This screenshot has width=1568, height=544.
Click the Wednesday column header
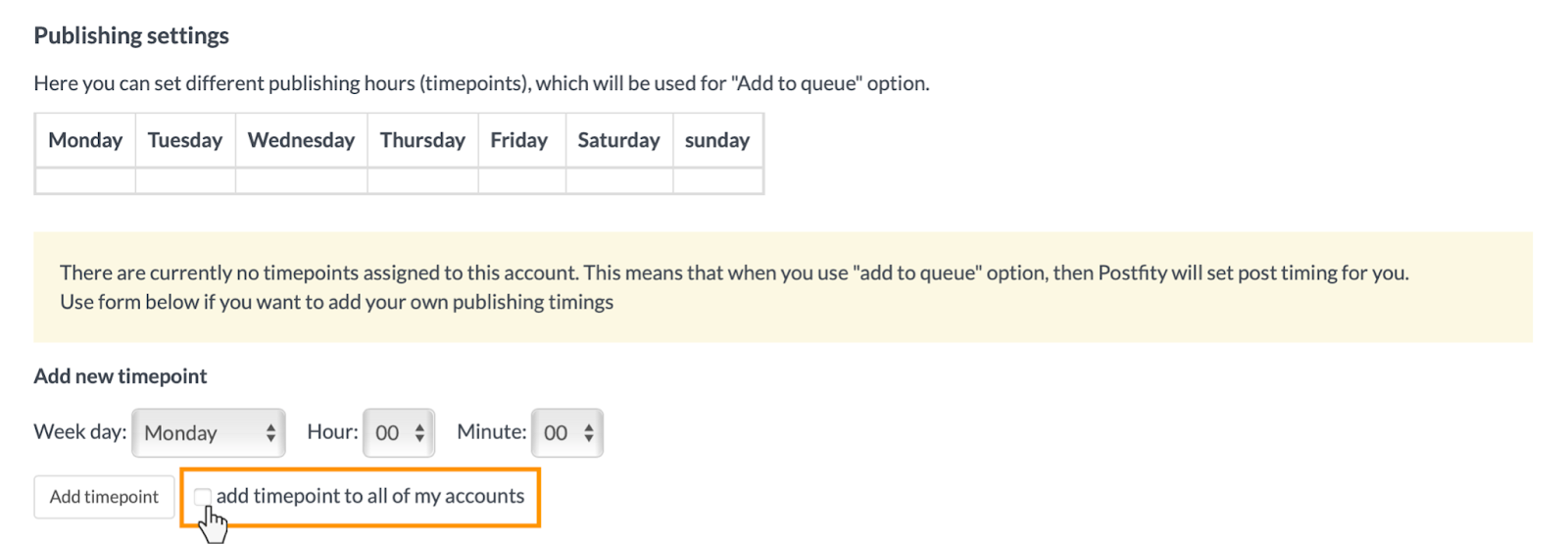coord(301,140)
